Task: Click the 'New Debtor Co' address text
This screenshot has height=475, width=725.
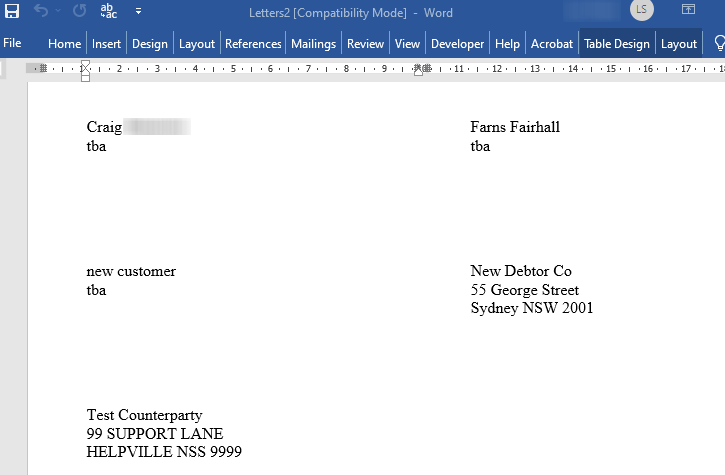Action: point(521,271)
